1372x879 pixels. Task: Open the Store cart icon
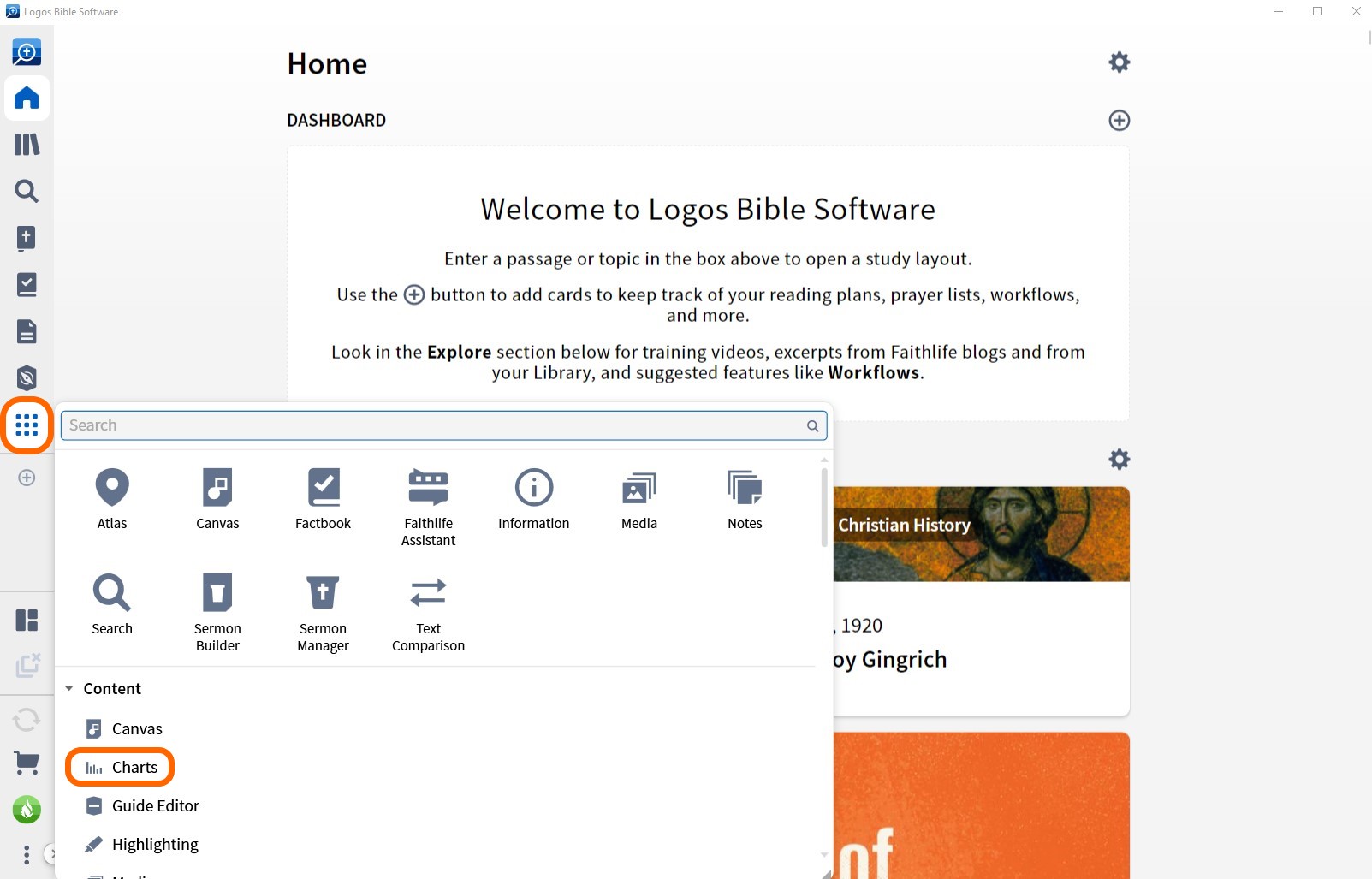27,762
